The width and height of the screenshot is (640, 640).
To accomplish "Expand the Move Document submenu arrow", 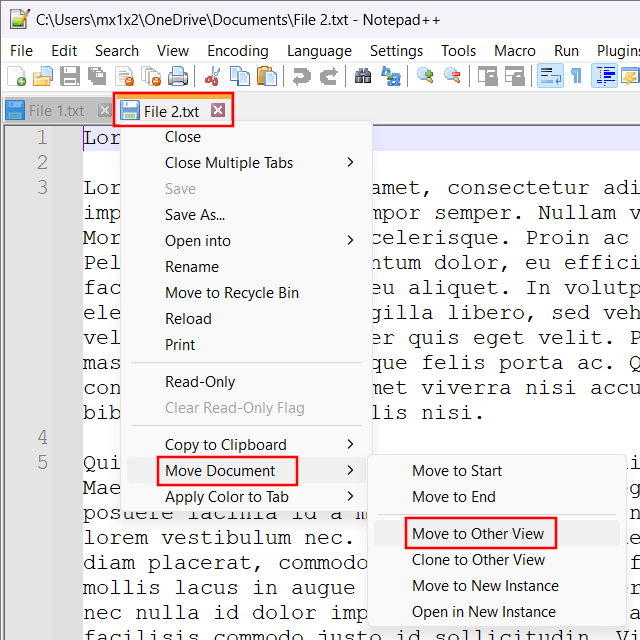I will [350, 470].
